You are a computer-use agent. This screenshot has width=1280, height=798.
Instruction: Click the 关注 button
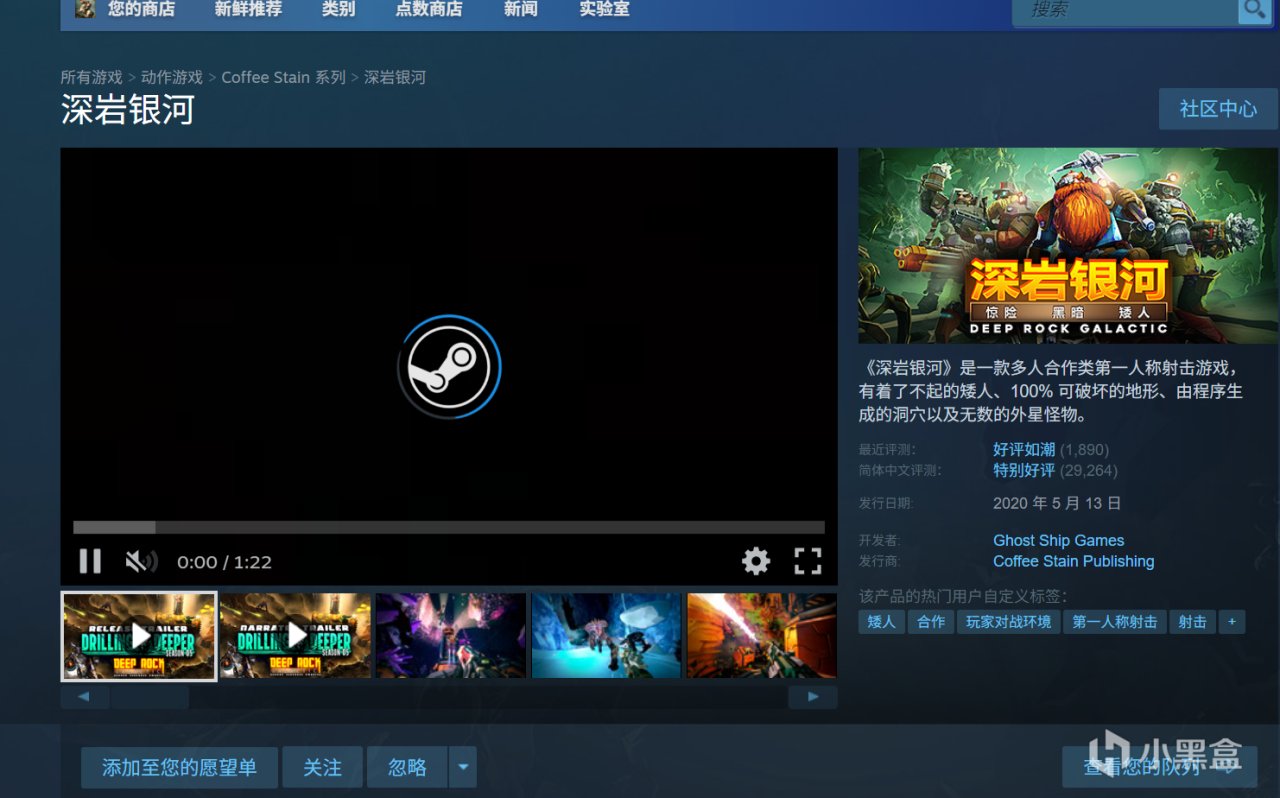tap(322, 767)
